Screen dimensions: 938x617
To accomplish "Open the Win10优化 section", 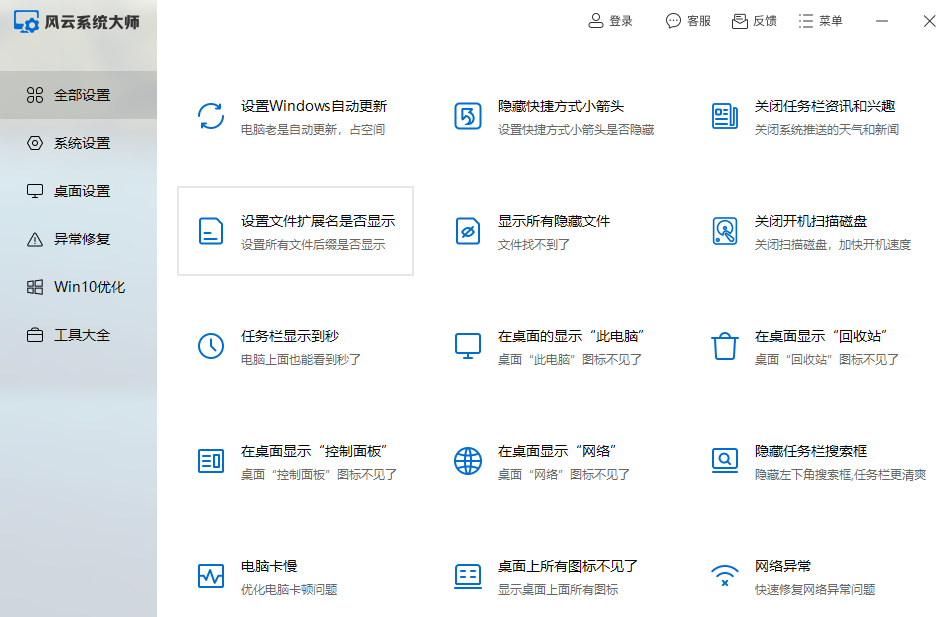I will pos(78,287).
